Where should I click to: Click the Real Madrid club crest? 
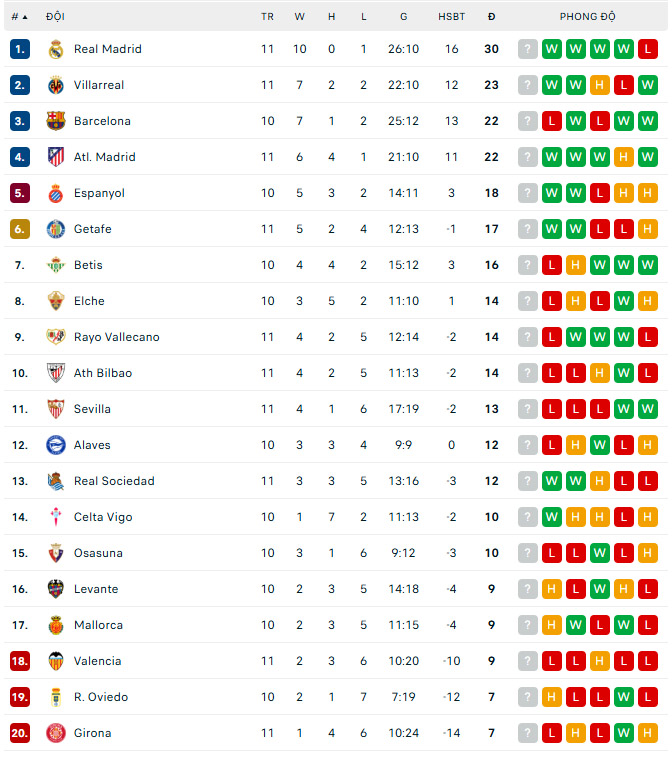pyautogui.click(x=56, y=49)
